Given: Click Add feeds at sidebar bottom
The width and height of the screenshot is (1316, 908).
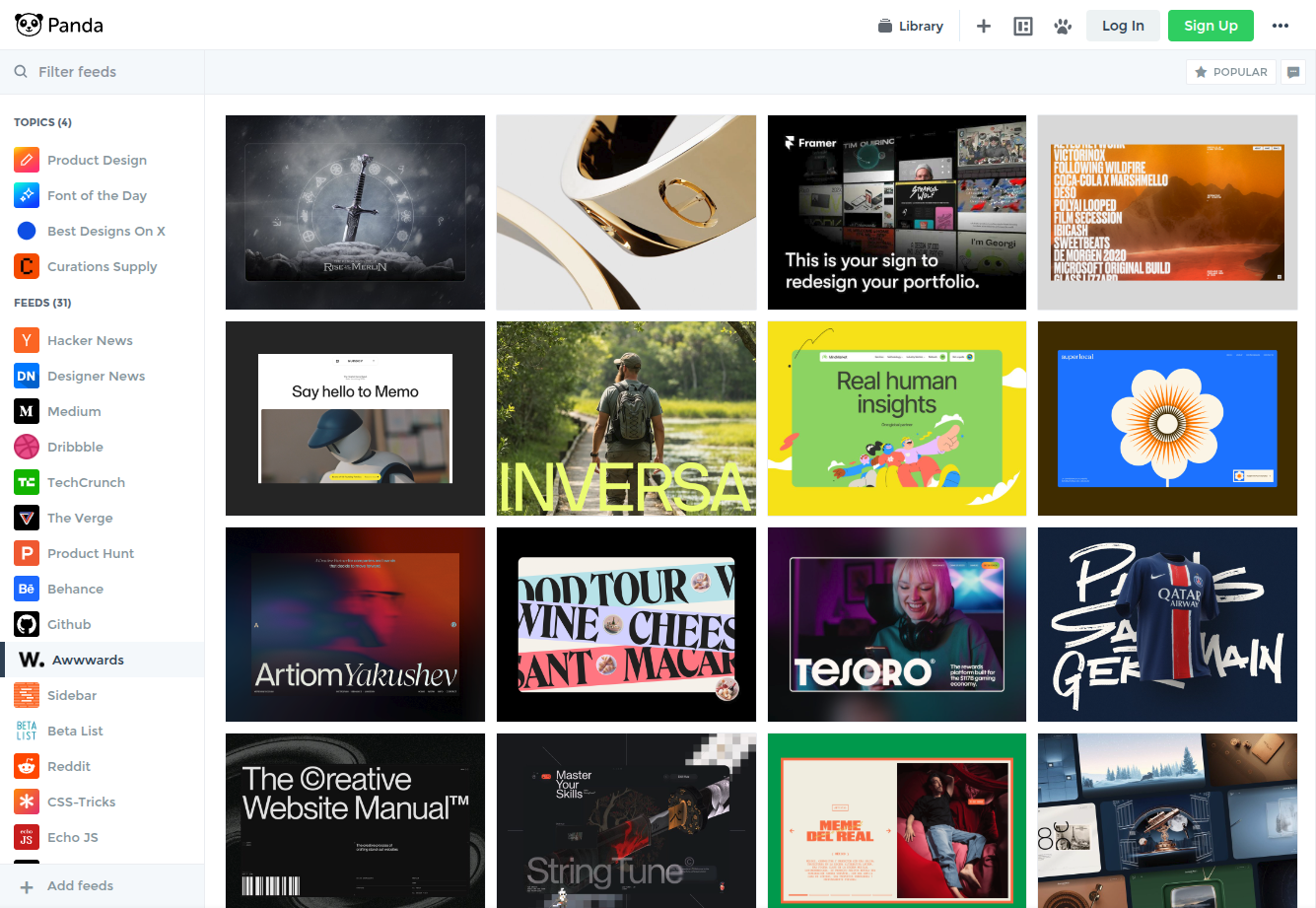Looking at the screenshot, I should [x=79, y=885].
